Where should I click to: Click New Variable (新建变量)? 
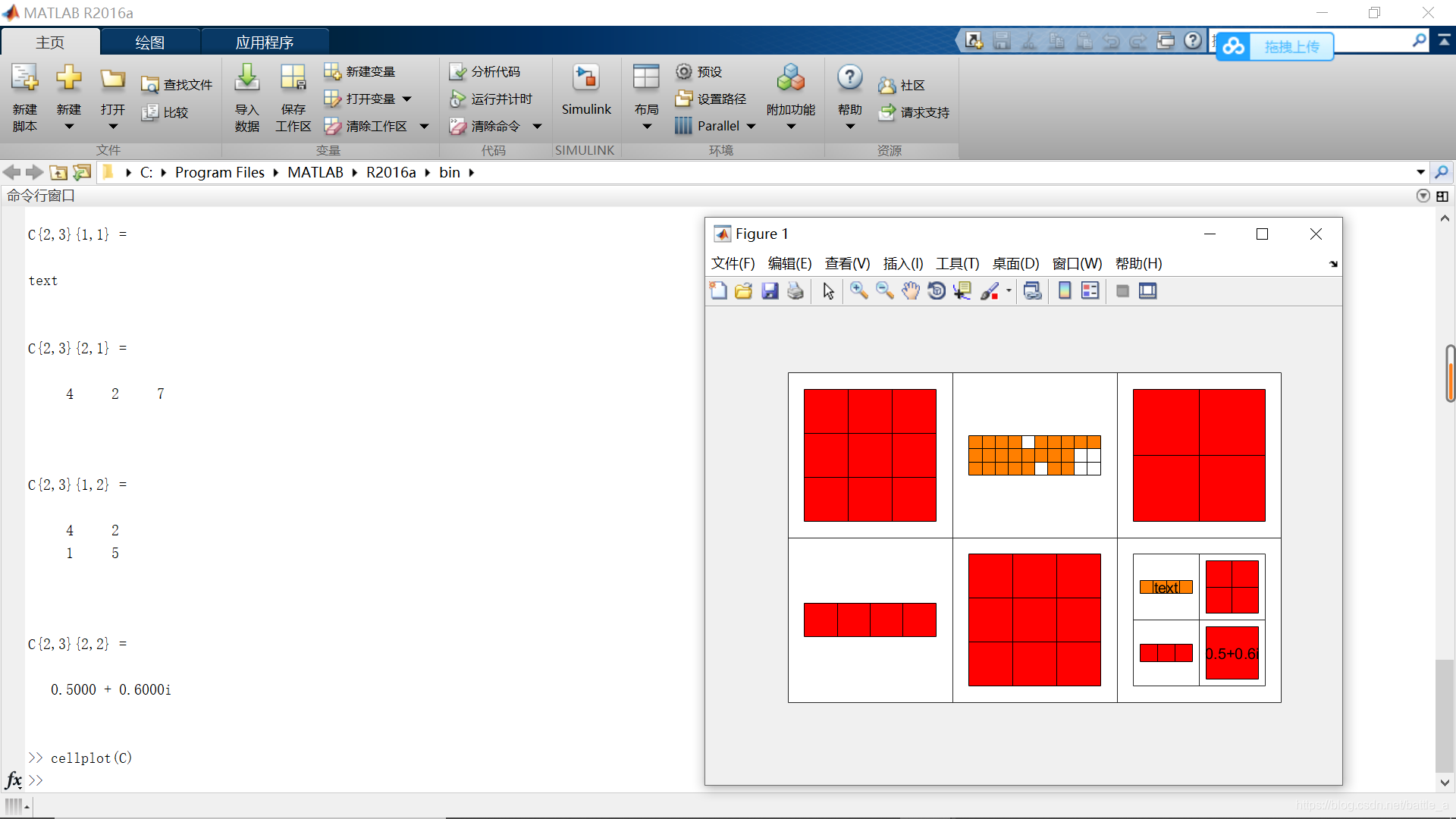(x=359, y=71)
